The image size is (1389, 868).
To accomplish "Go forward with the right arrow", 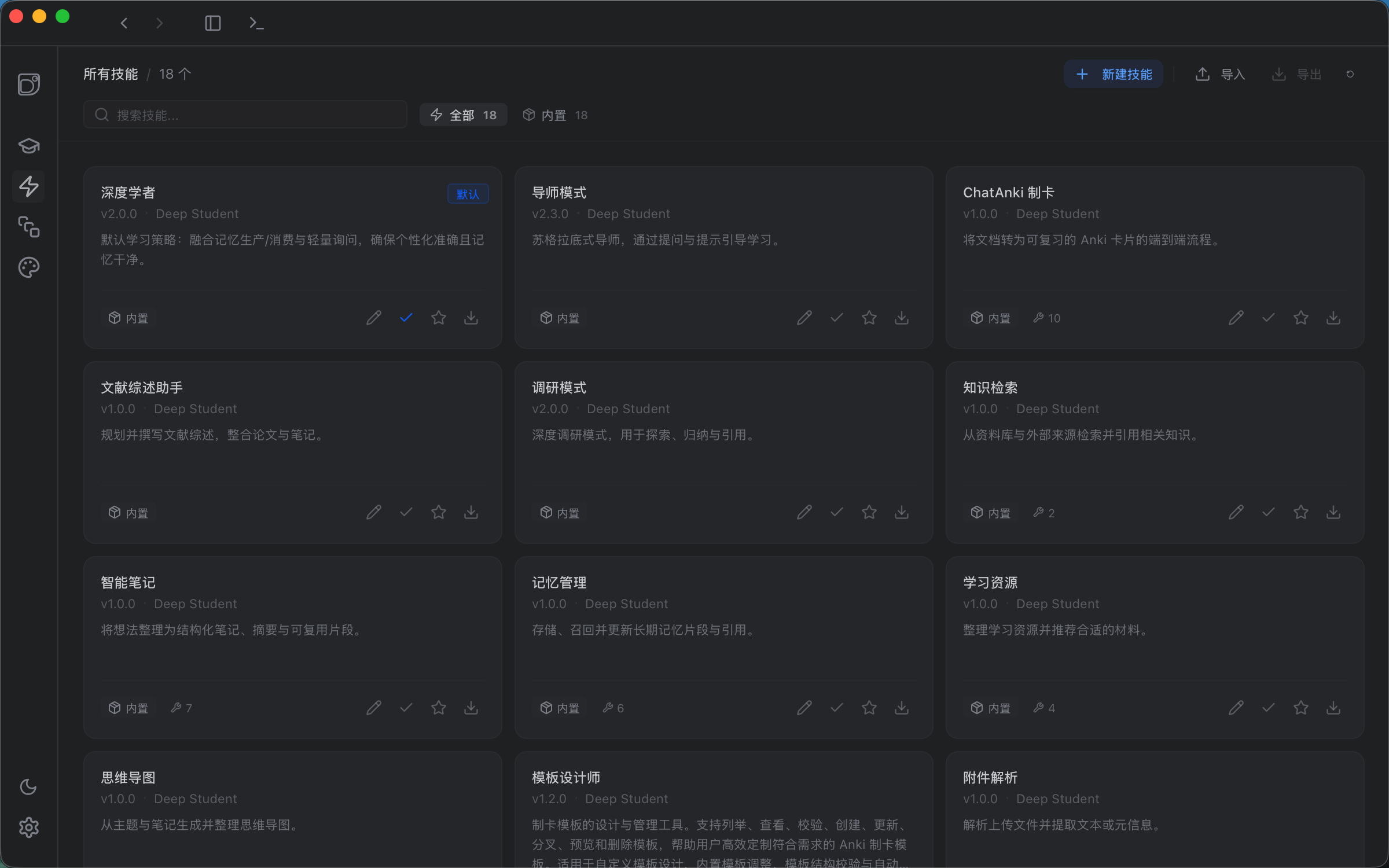I will tap(160, 23).
